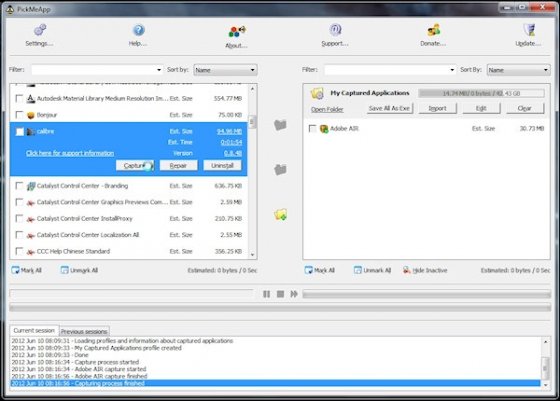Tick the Autodesk Material Library checkbox
The image size is (560, 401).
point(20,98)
